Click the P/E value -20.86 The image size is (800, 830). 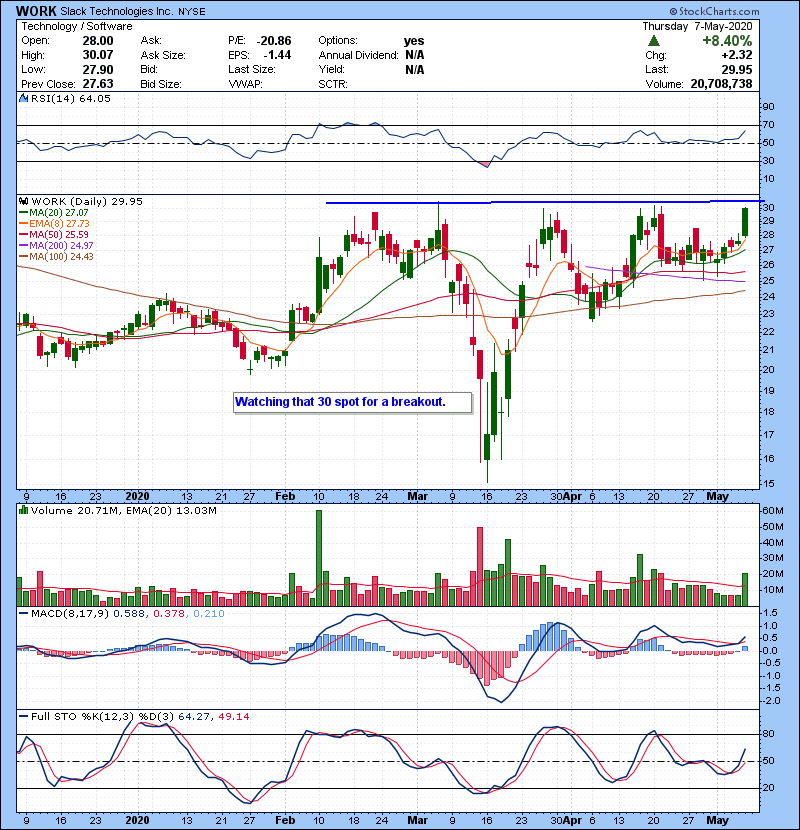coord(274,41)
